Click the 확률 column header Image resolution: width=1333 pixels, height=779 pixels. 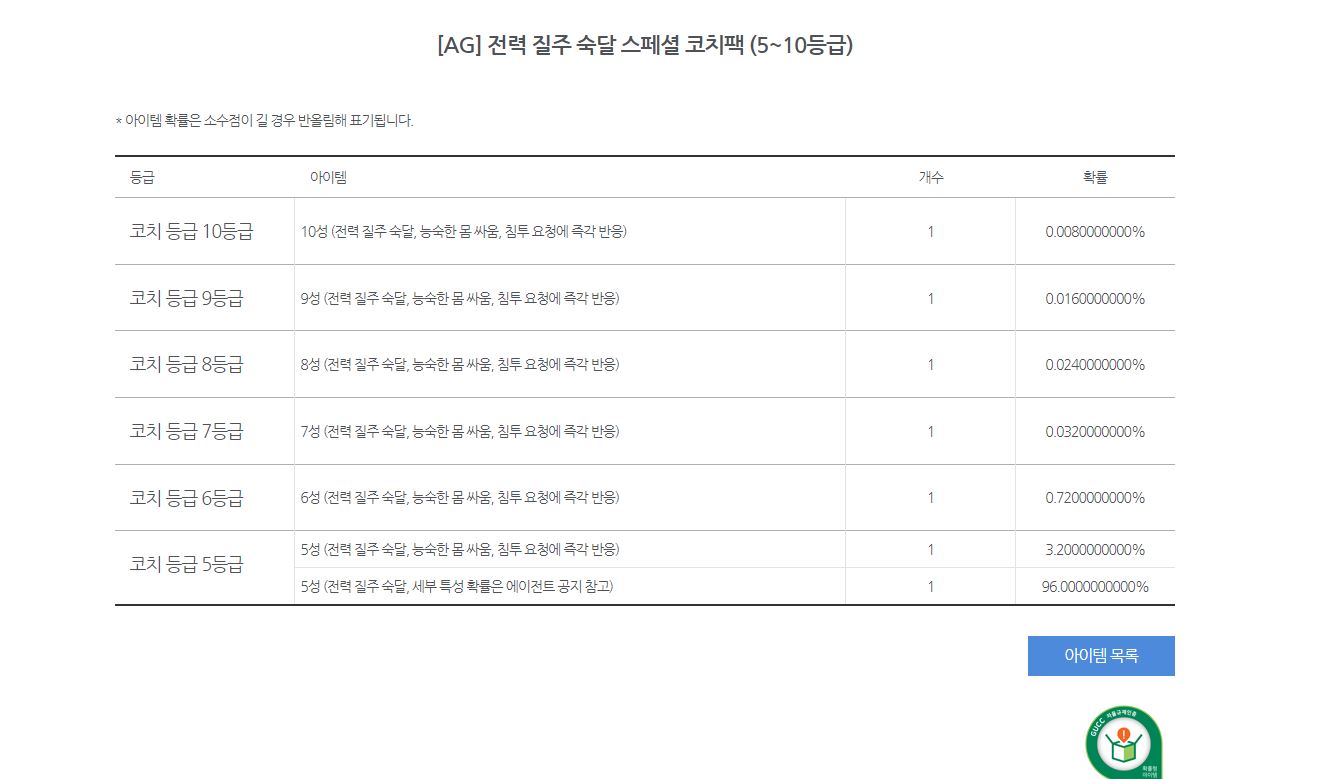pos(1095,178)
